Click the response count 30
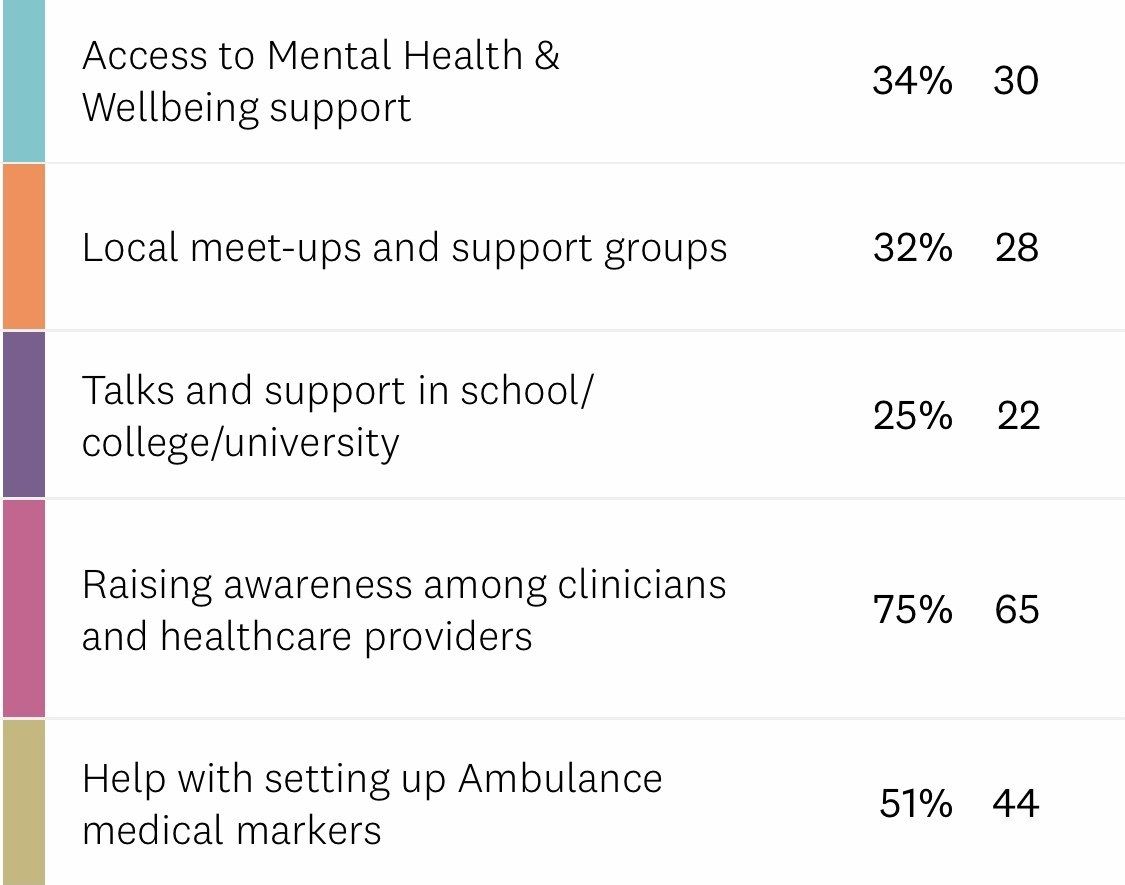 (1016, 81)
